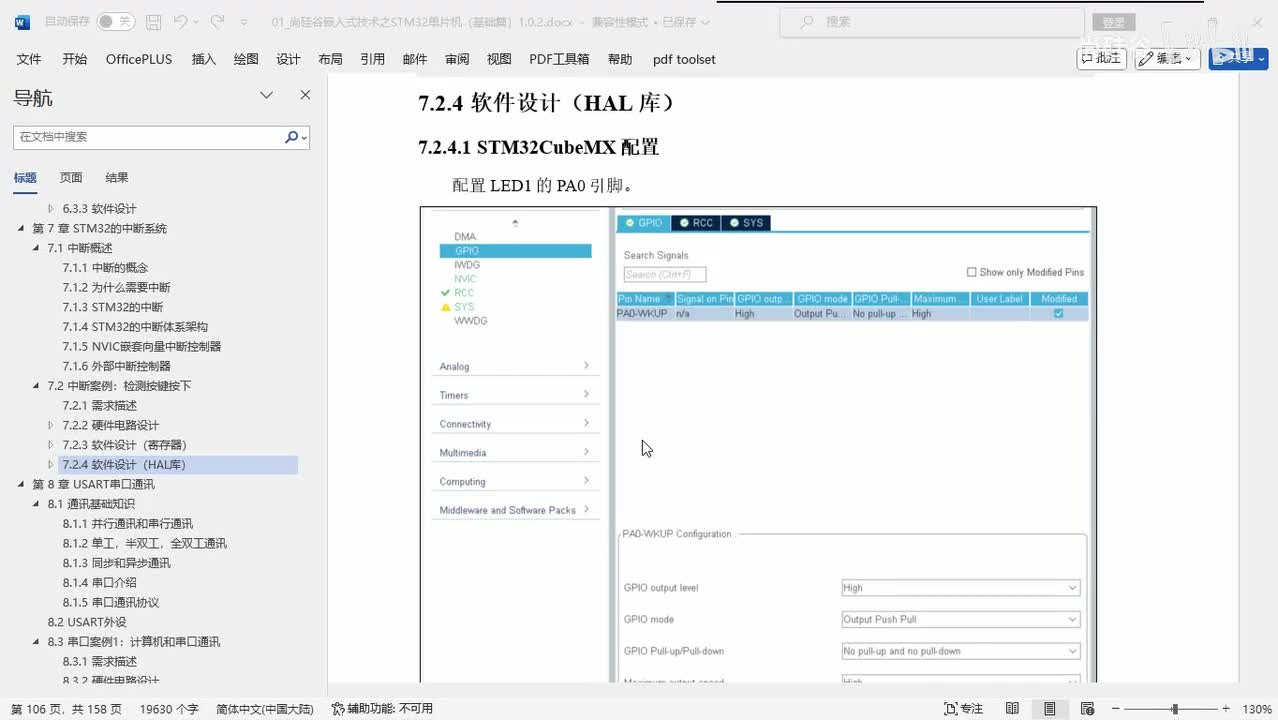The height and width of the screenshot is (720, 1278).
Task: Go to heading 8.2 USART外设
Action: tap(87, 622)
